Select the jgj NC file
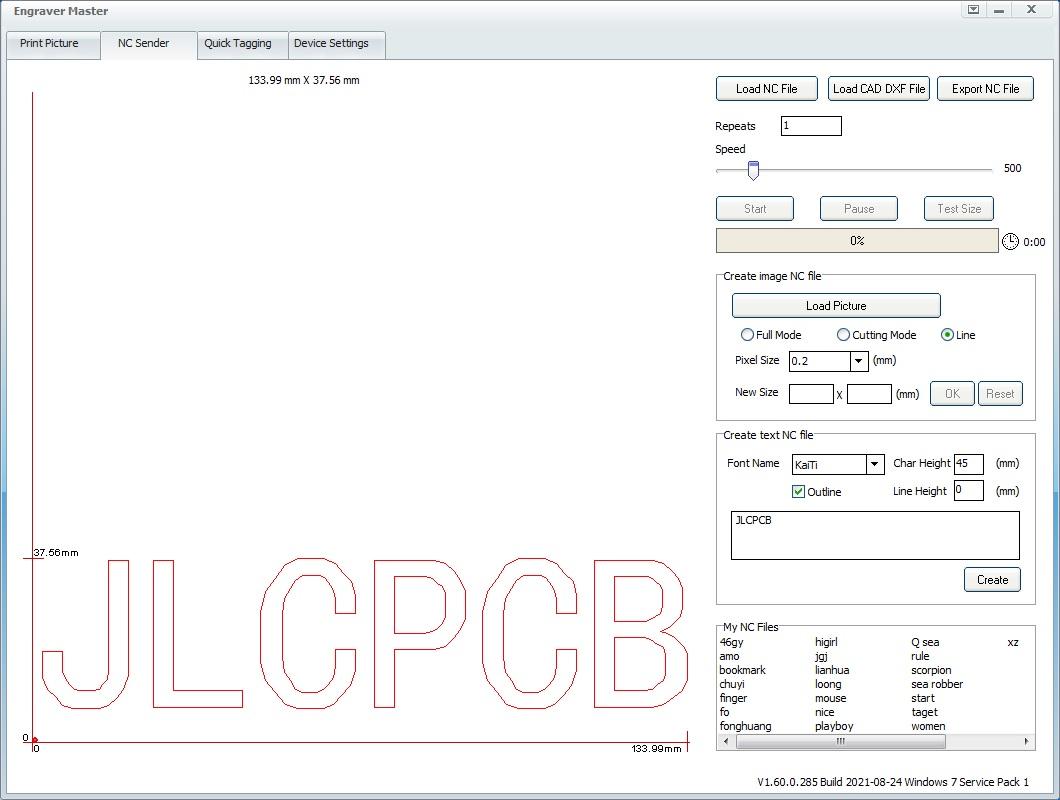Image resolution: width=1060 pixels, height=800 pixels. 821,657
